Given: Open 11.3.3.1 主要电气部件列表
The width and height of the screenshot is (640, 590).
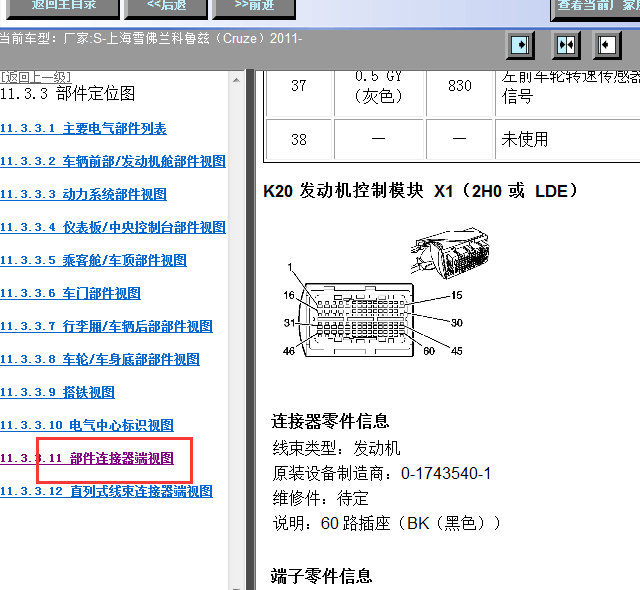Looking at the screenshot, I should pos(83,129).
